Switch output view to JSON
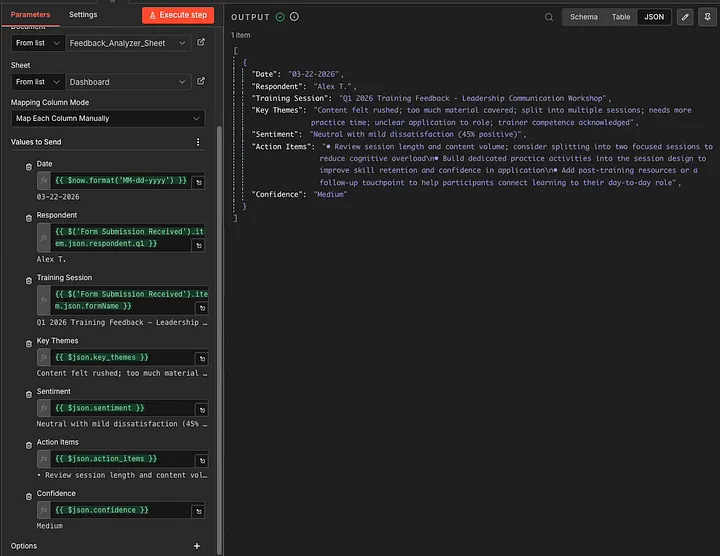 point(654,17)
